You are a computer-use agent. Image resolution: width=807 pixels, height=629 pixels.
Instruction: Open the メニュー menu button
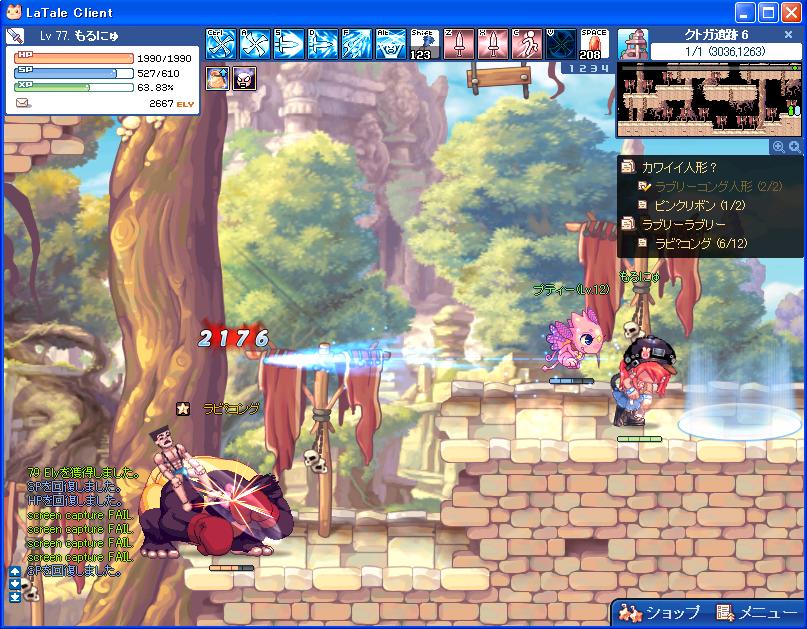tap(756, 613)
